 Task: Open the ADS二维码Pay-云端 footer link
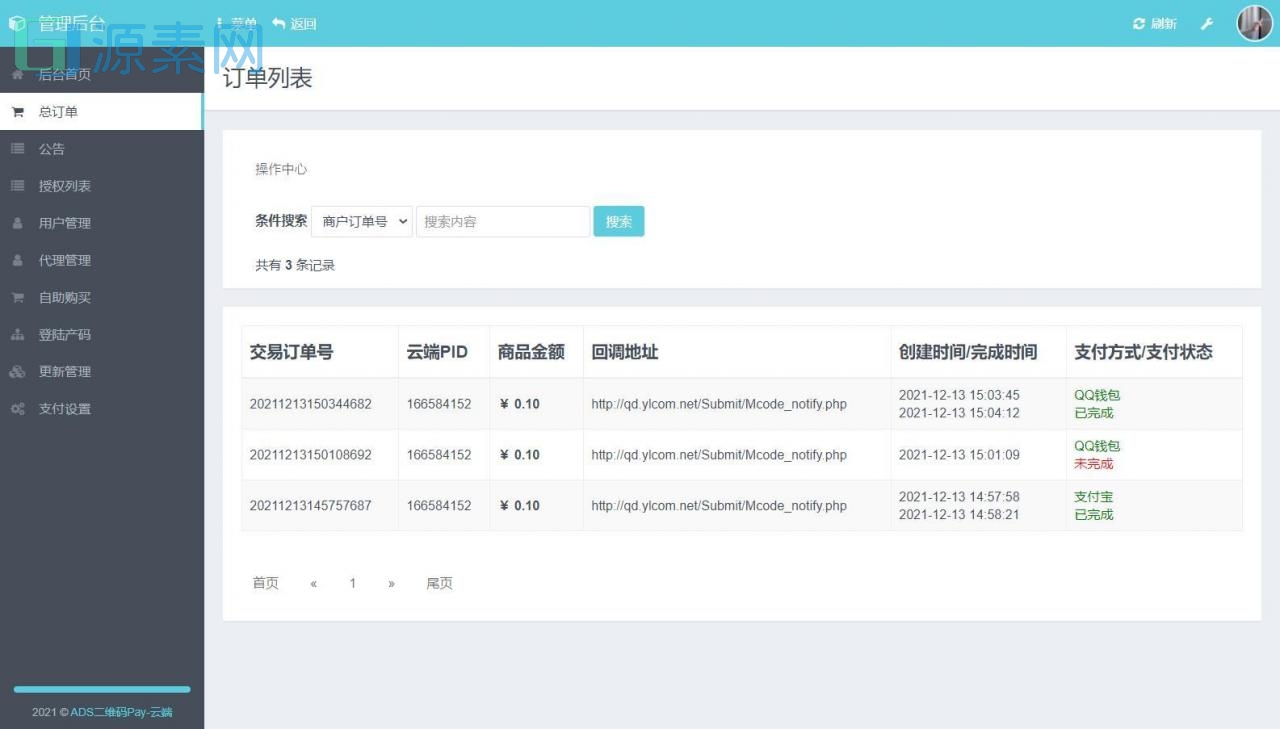[120, 712]
